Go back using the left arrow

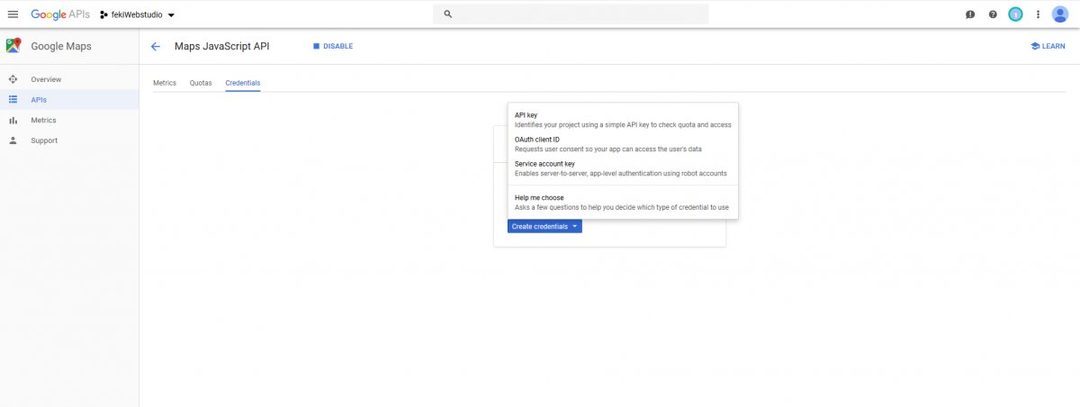[x=155, y=46]
